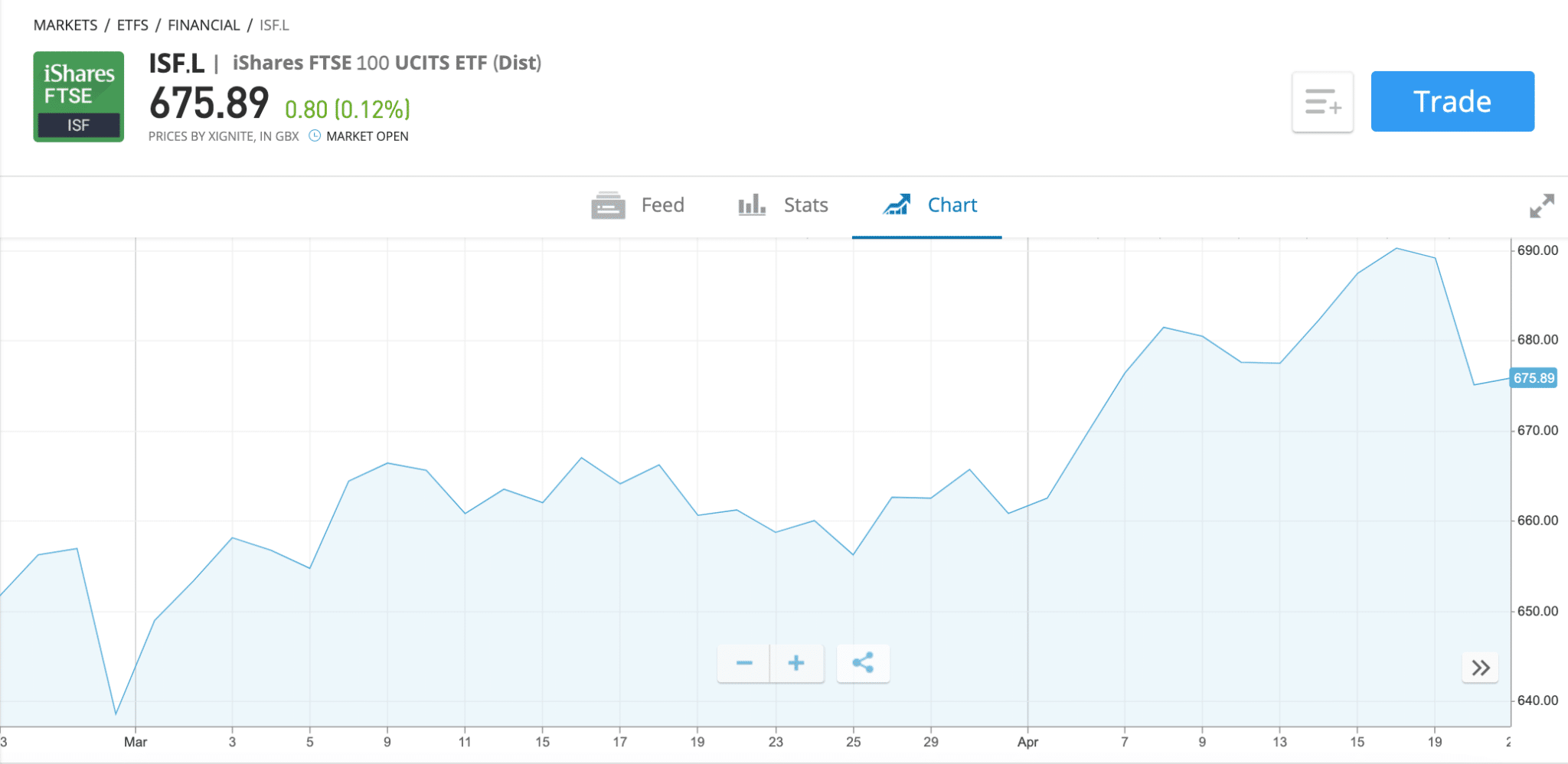Click the 650.00 price axis label
Screen dimensions: 1568x764
tap(1537, 611)
